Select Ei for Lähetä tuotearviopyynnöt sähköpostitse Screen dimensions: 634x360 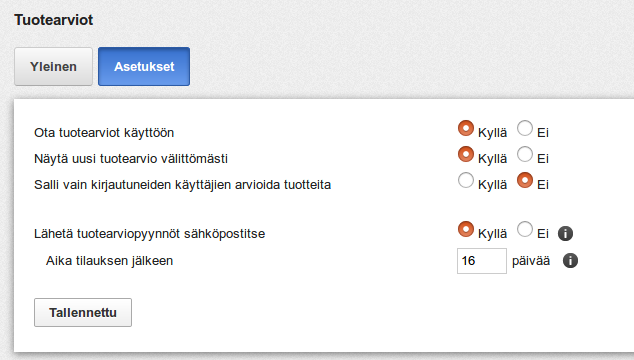525,229
